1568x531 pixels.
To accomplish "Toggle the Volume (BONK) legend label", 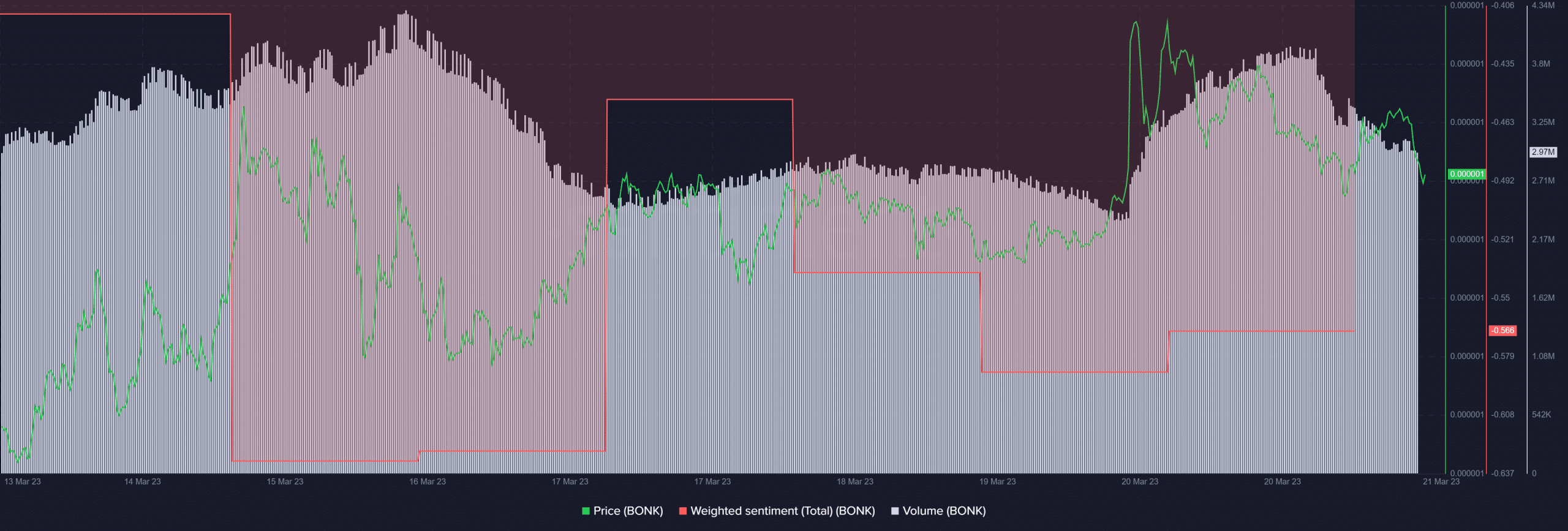I will 944,511.
